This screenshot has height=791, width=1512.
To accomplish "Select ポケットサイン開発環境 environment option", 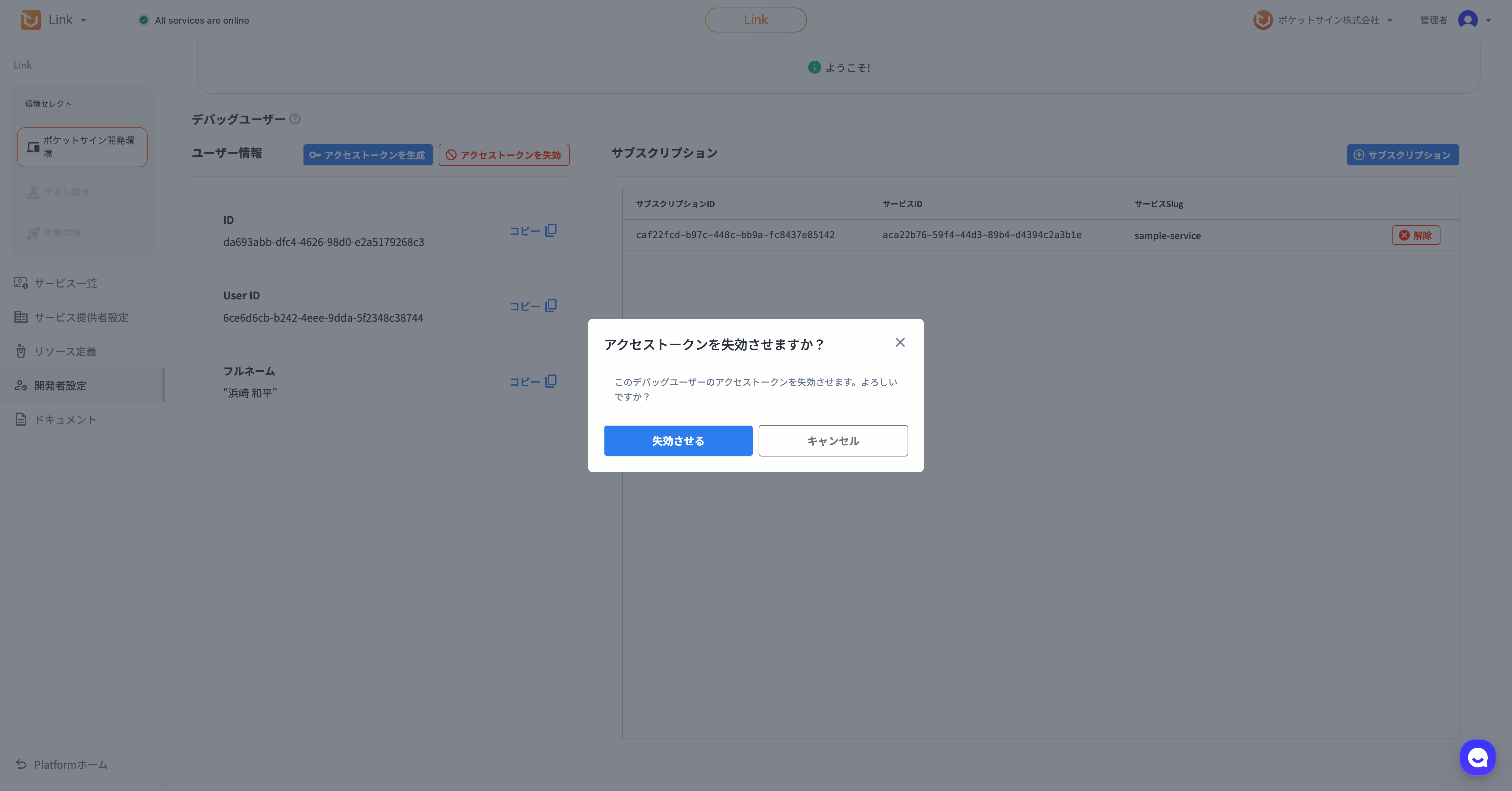I will click(x=82, y=147).
